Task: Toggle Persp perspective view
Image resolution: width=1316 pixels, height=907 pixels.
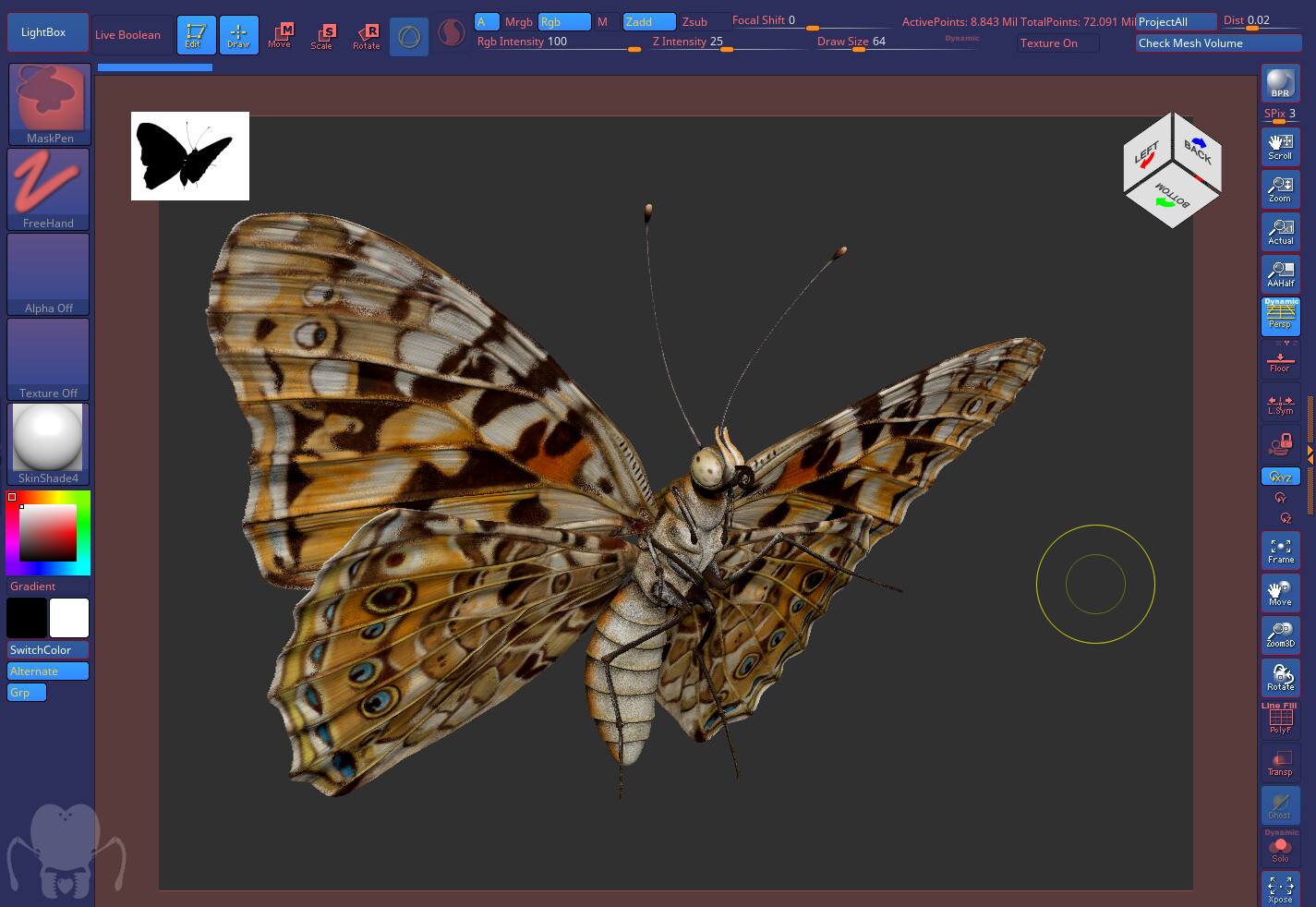Action: tap(1280, 317)
